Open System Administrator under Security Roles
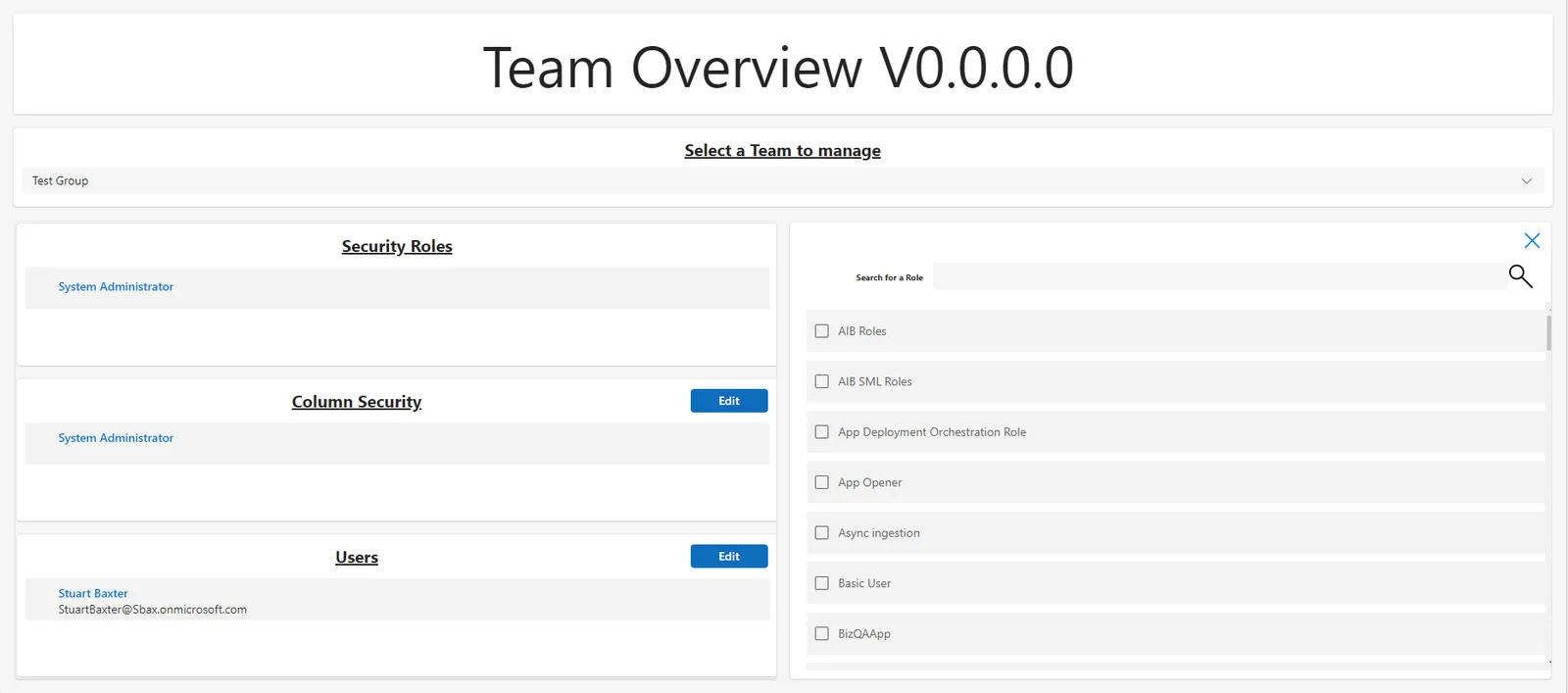1568x693 pixels. 116,287
